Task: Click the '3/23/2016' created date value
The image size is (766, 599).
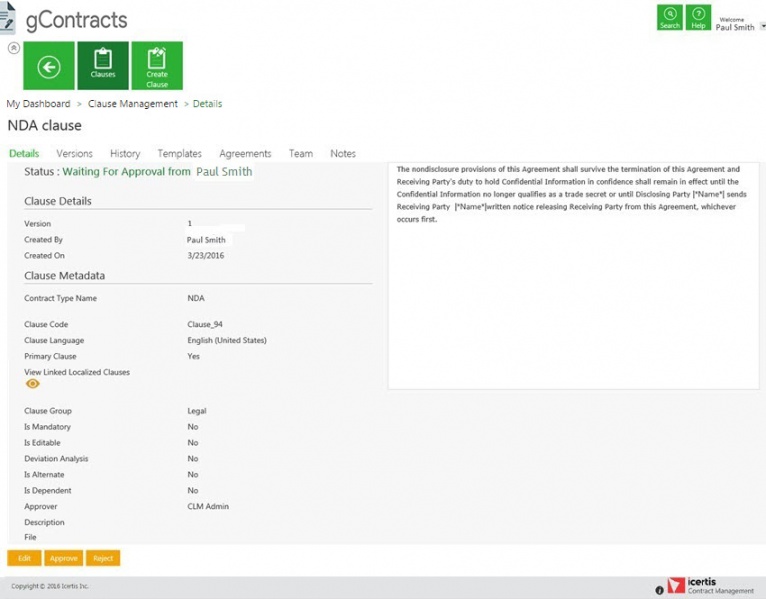Action: tap(206, 256)
